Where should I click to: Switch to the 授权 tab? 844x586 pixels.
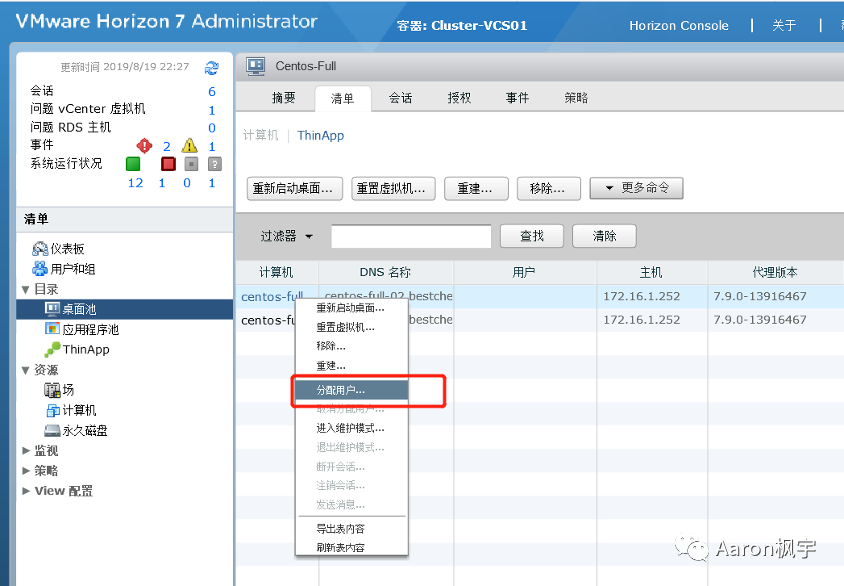coord(459,98)
